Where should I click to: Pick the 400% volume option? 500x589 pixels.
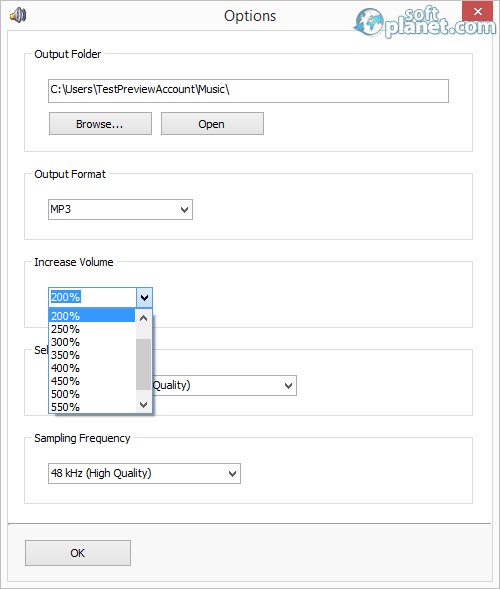[92, 368]
